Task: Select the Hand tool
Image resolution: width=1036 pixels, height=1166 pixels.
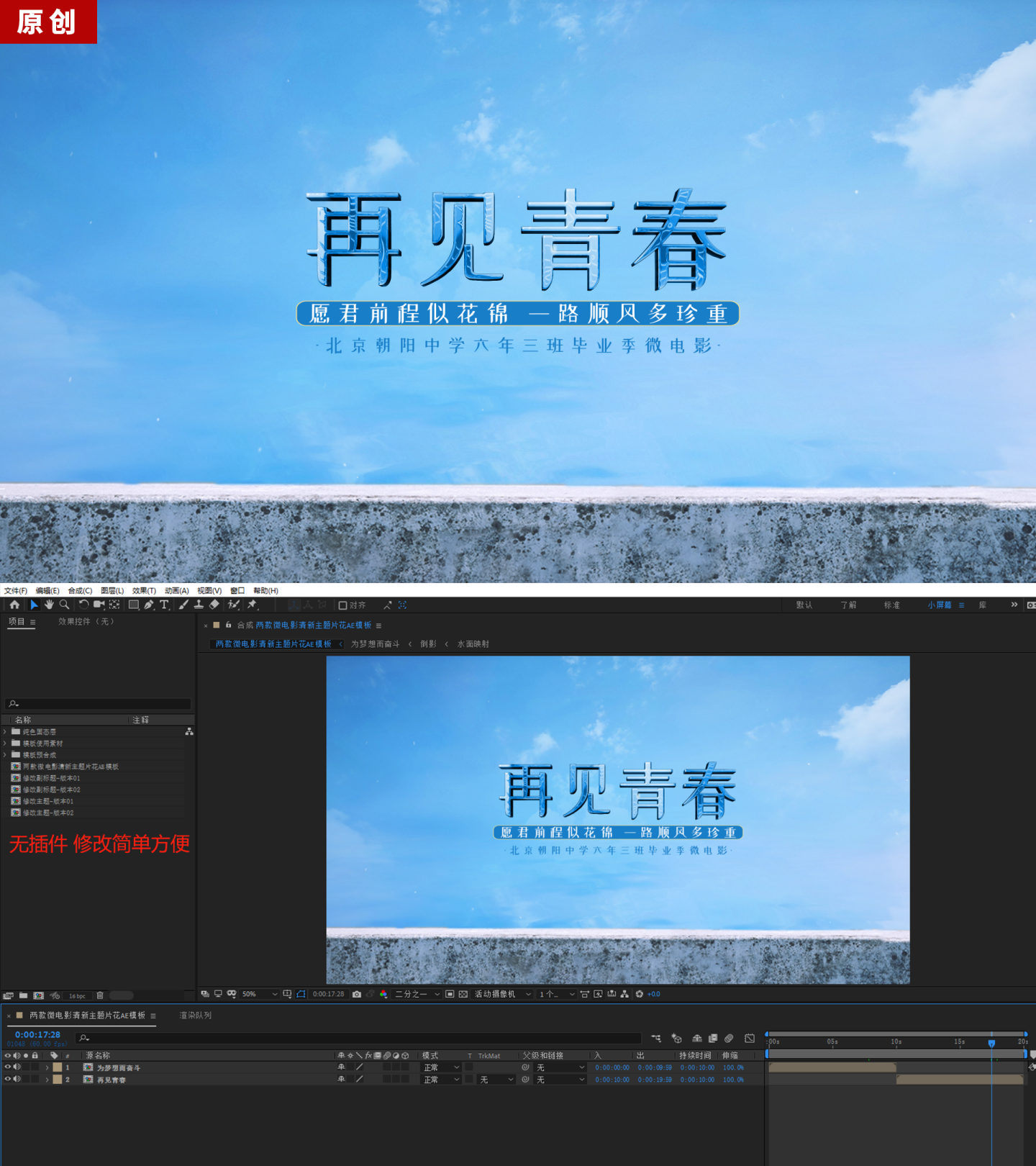Action: 49,605
